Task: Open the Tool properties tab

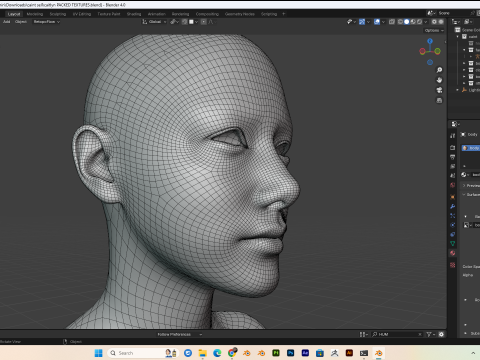Action: [x=452, y=136]
